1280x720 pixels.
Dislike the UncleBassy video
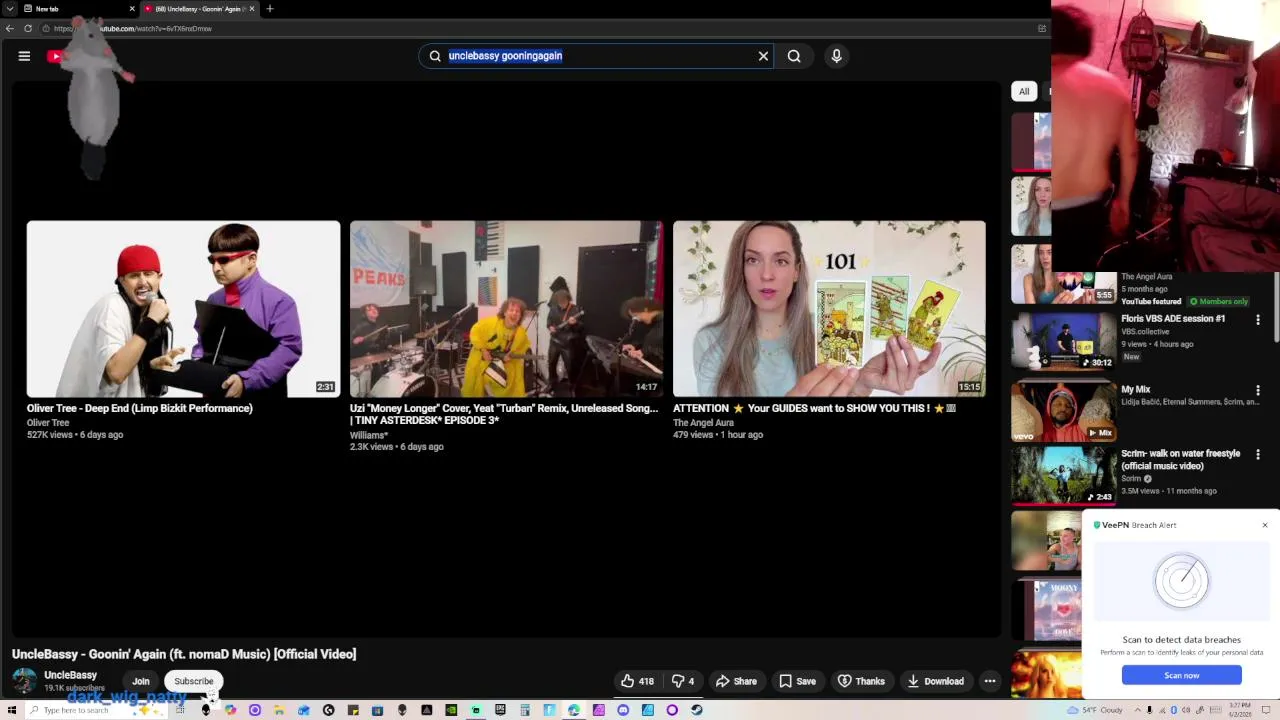[x=683, y=681]
